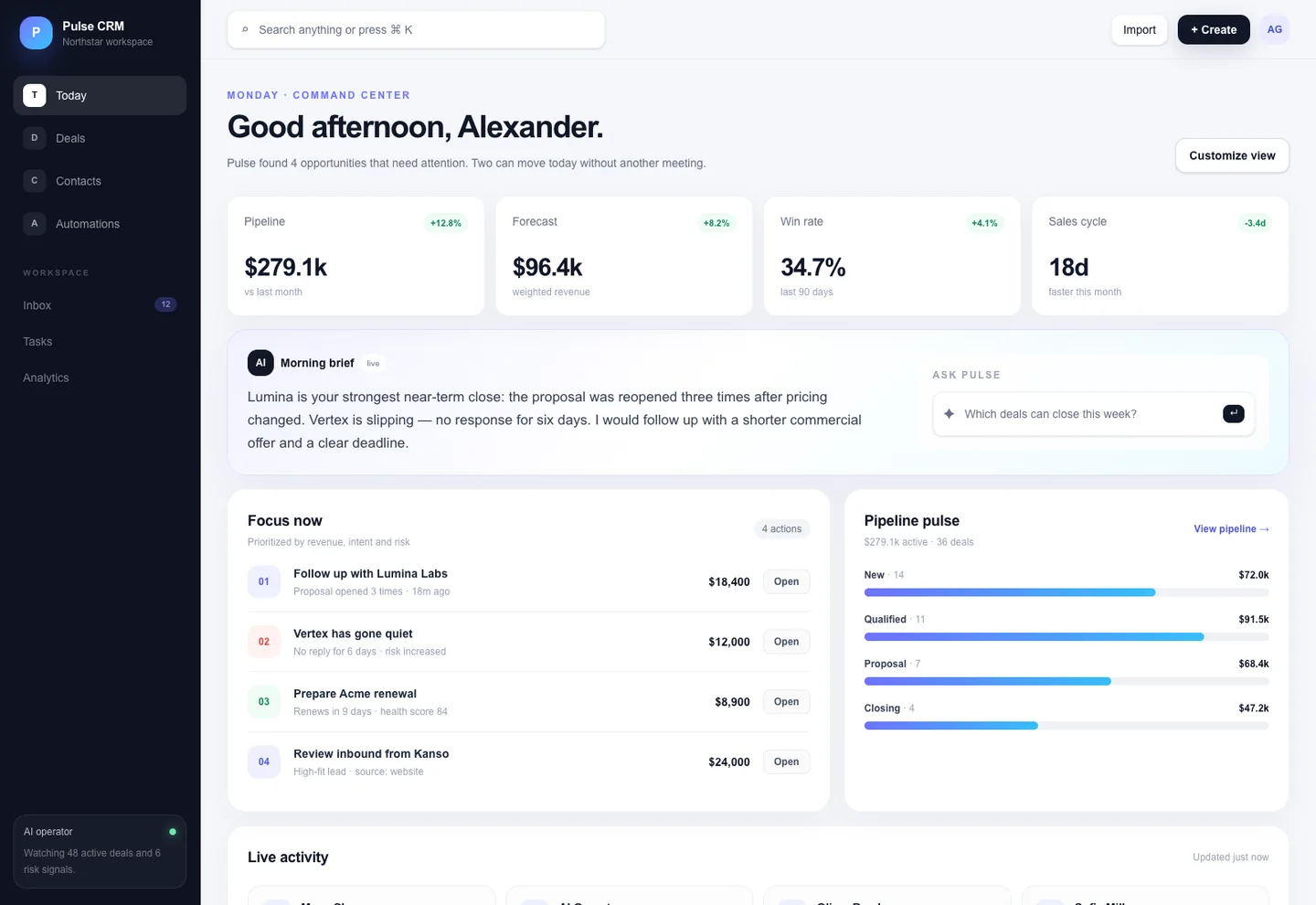Open Tasks in the workspace section
1316x905 pixels.
tap(100, 341)
